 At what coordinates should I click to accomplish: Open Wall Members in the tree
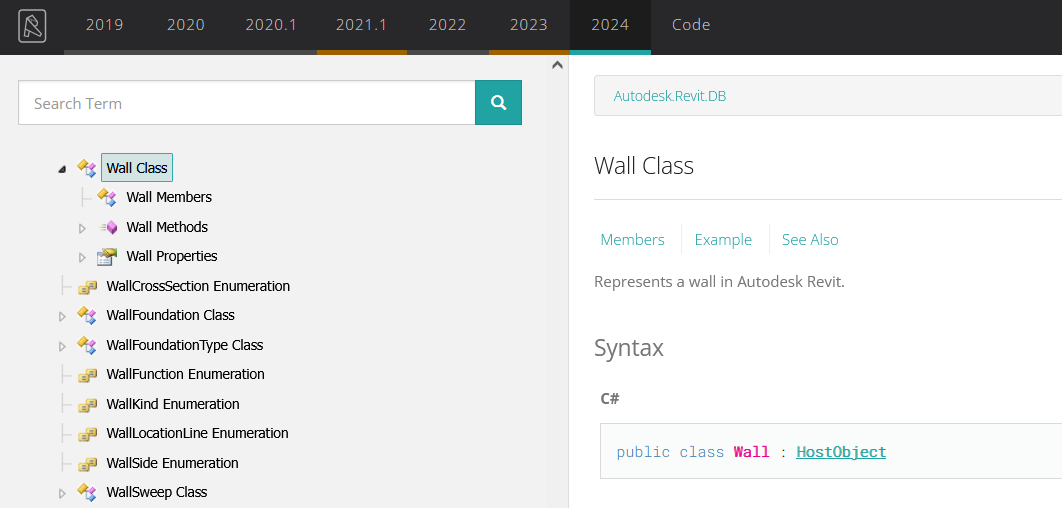[169, 197]
